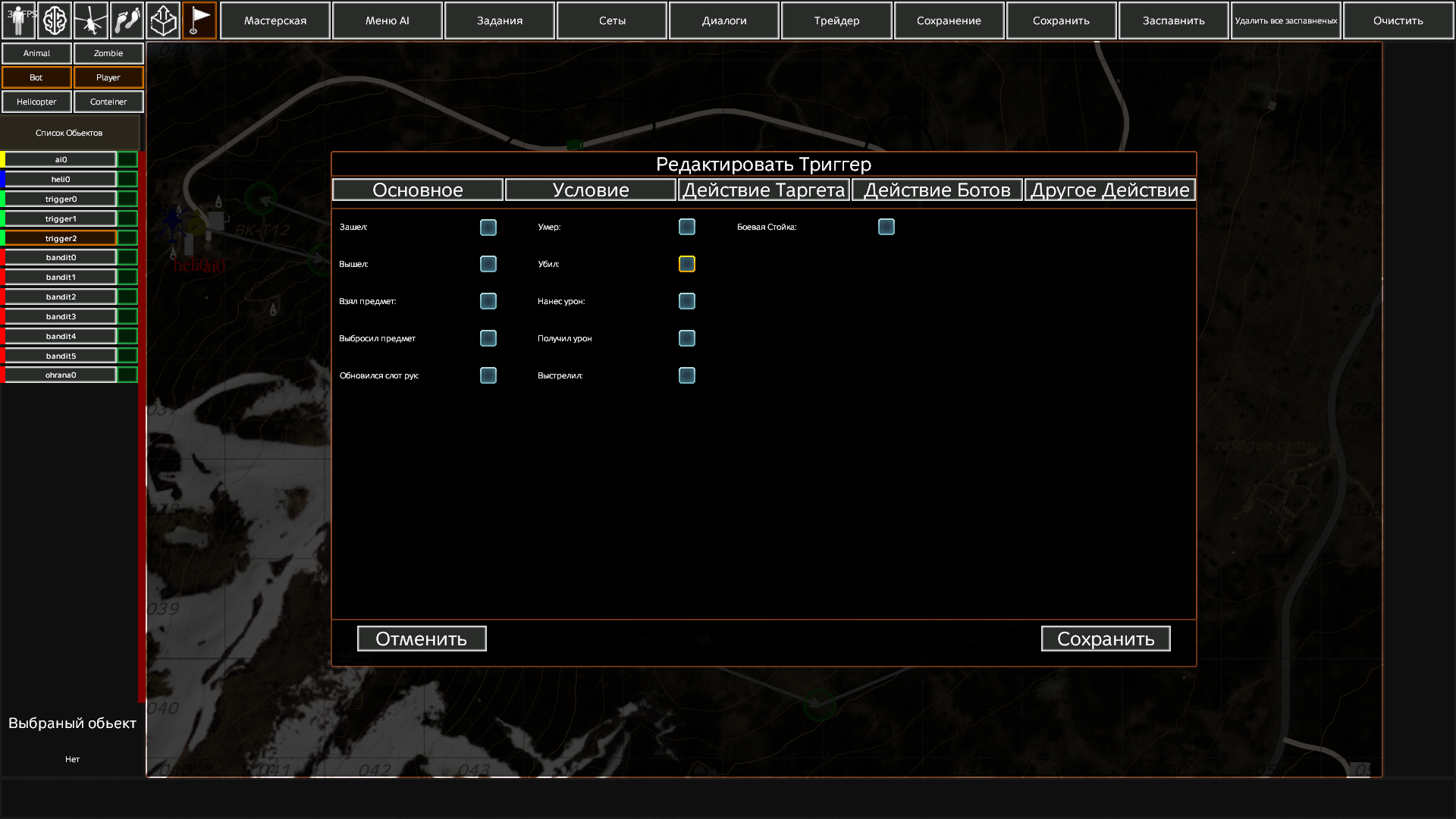Click green square next to trigger1
The image size is (1456, 819).
tap(127, 218)
